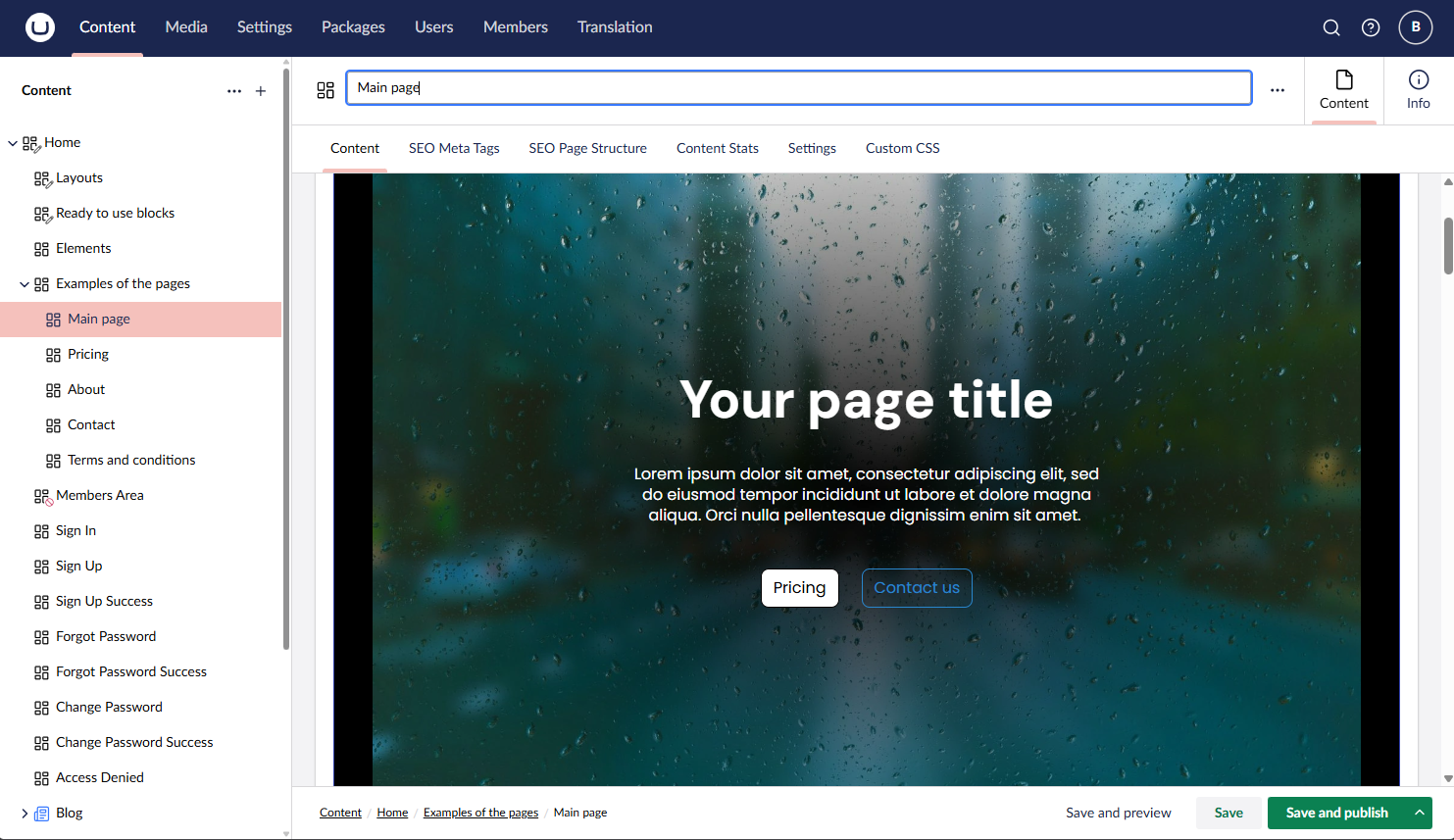The width and height of the screenshot is (1454, 840).
Task: Open the ellipsis menu next to name field
Action: 1278,90
